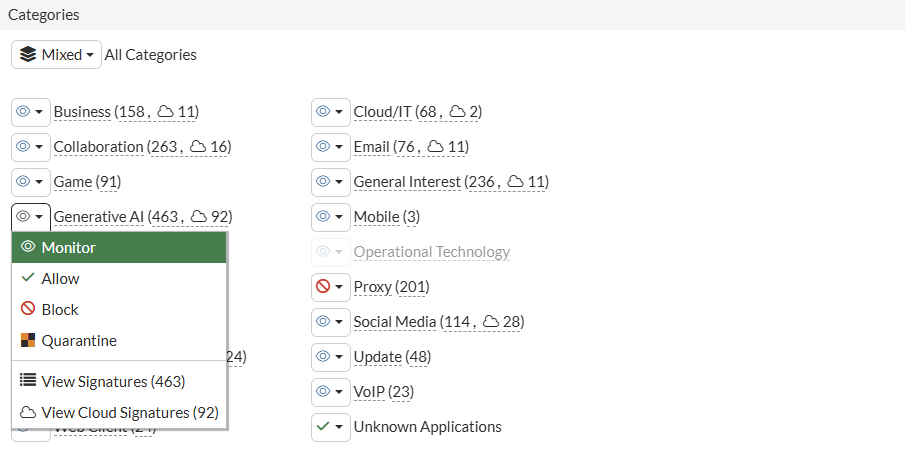
Task: Click the VoIP category label
Action: (x=368, y=392)
